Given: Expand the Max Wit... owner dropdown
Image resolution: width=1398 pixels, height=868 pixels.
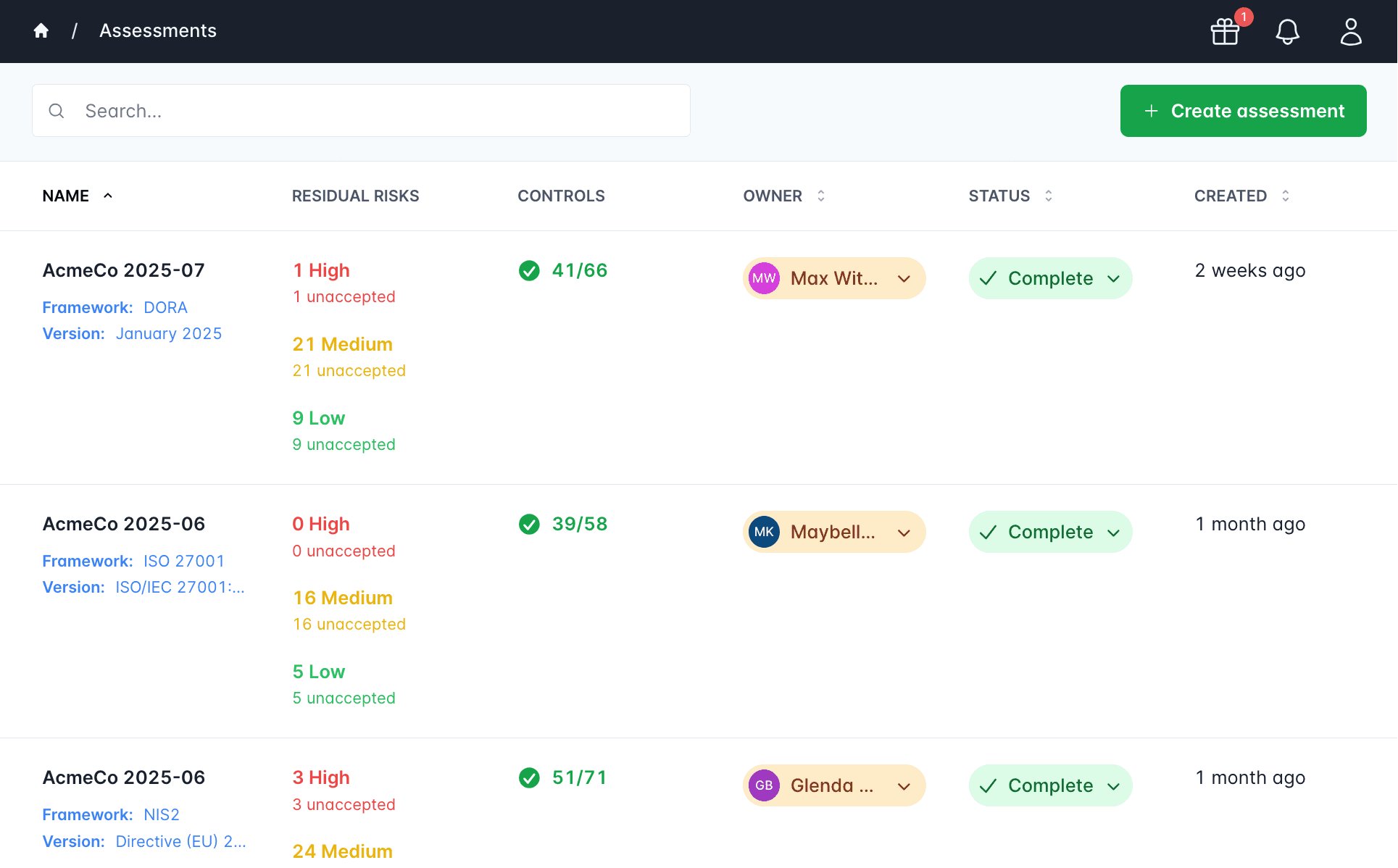Looking at the screenshot, I should 904,279.
